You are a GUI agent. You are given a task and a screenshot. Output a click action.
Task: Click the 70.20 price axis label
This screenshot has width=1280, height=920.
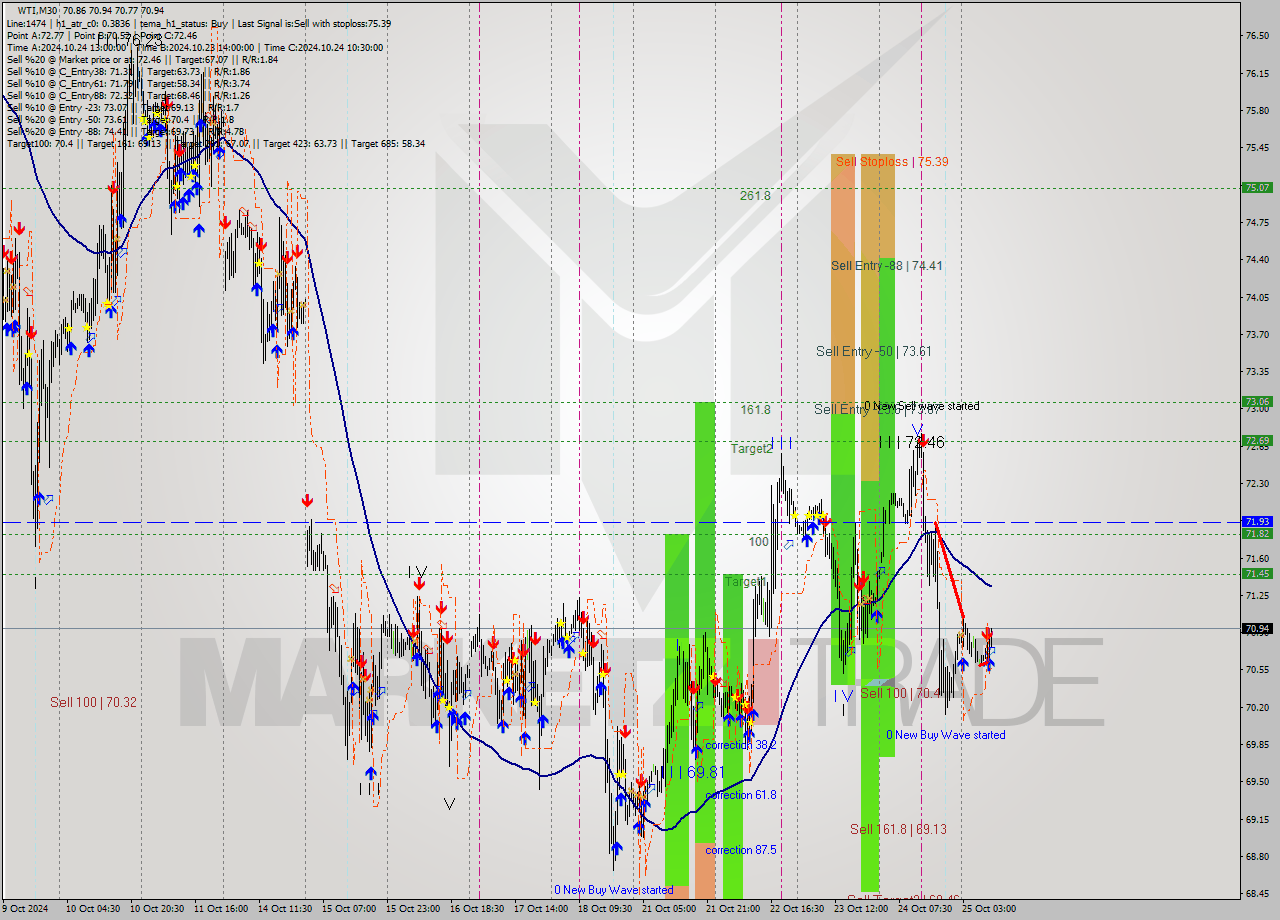pos(1257,708)
